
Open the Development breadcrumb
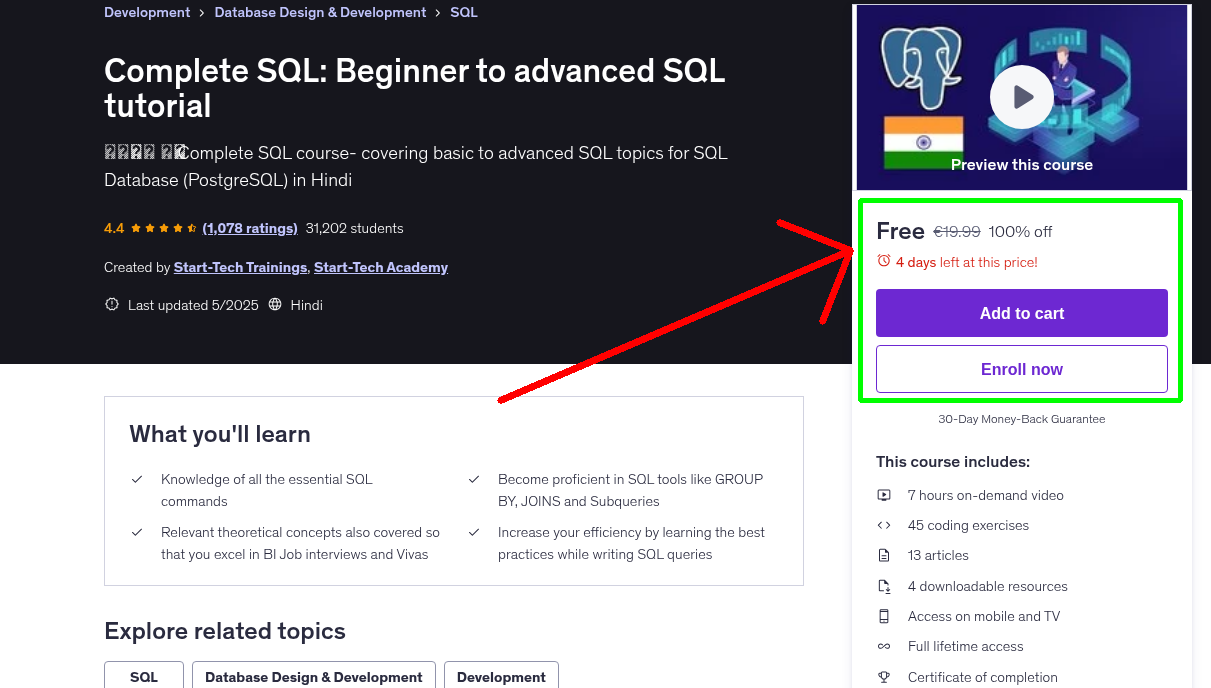[147, 13]
